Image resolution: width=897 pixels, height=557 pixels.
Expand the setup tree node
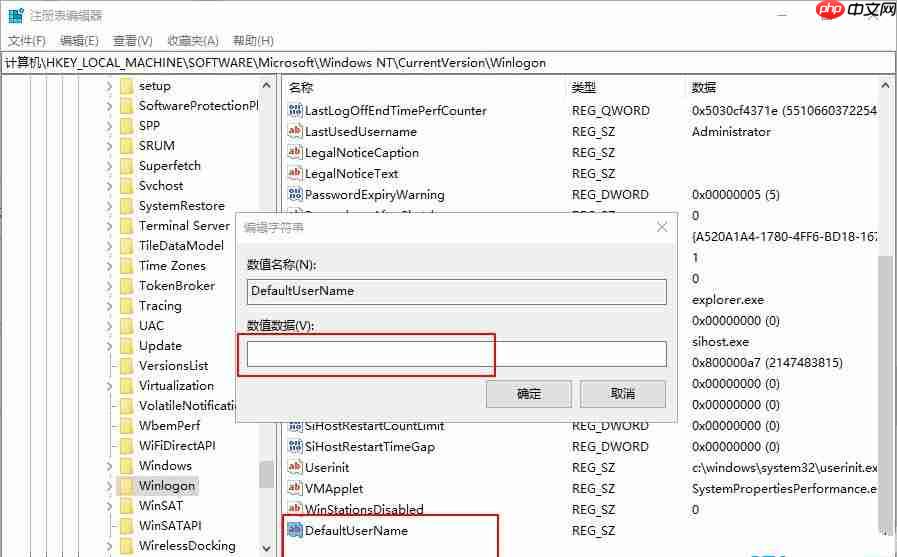109,86
